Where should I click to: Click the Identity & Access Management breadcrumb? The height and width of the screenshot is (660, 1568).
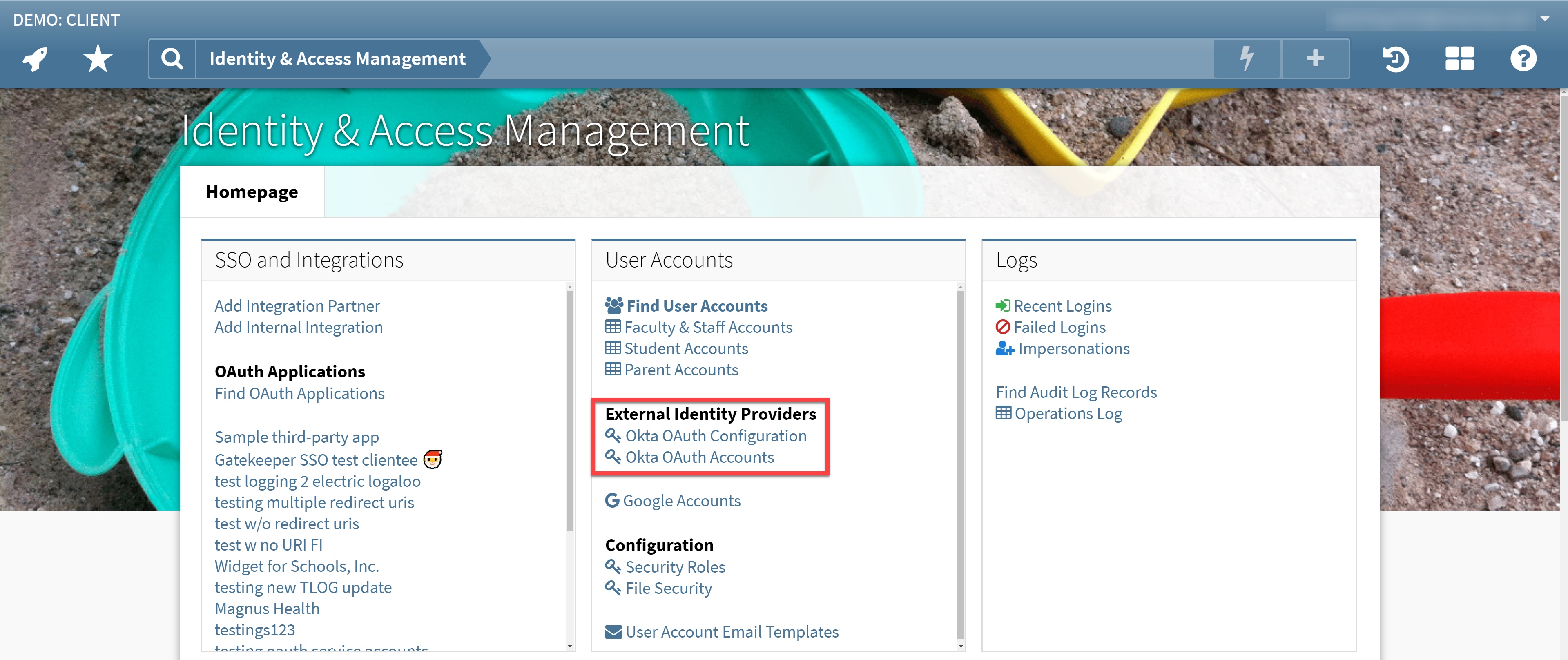point(337,58)
